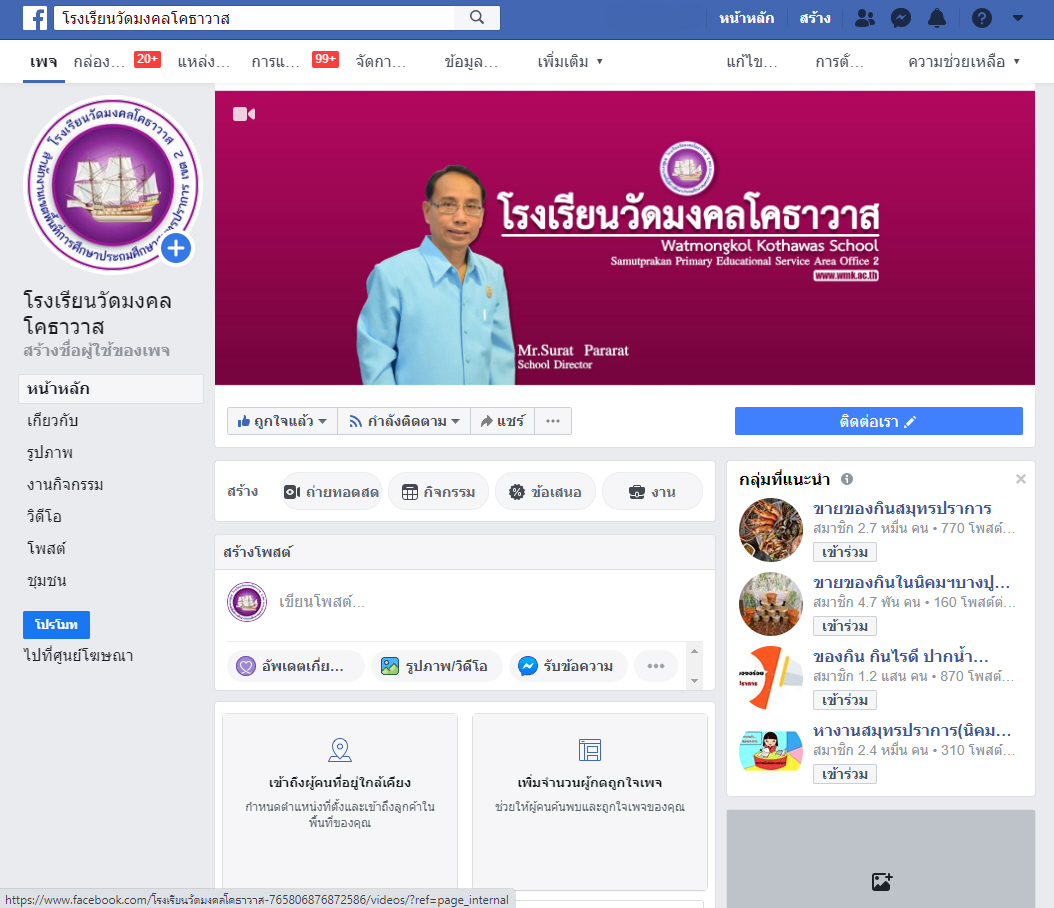The image size is (1054, 908).
Task: Expand the account dropdown arrow in top bar
Action: (1018, 18)
